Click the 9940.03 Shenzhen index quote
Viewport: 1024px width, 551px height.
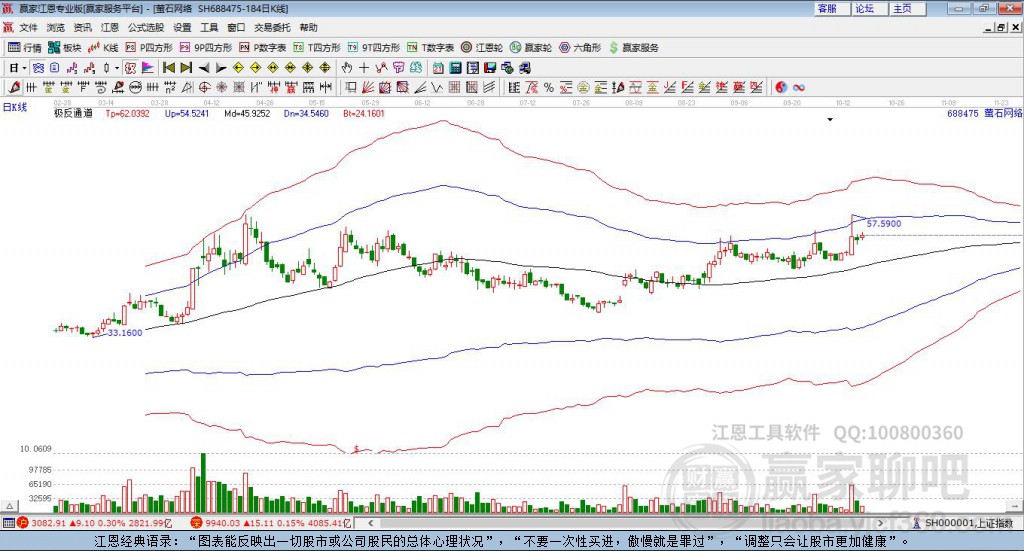(223, 523)
